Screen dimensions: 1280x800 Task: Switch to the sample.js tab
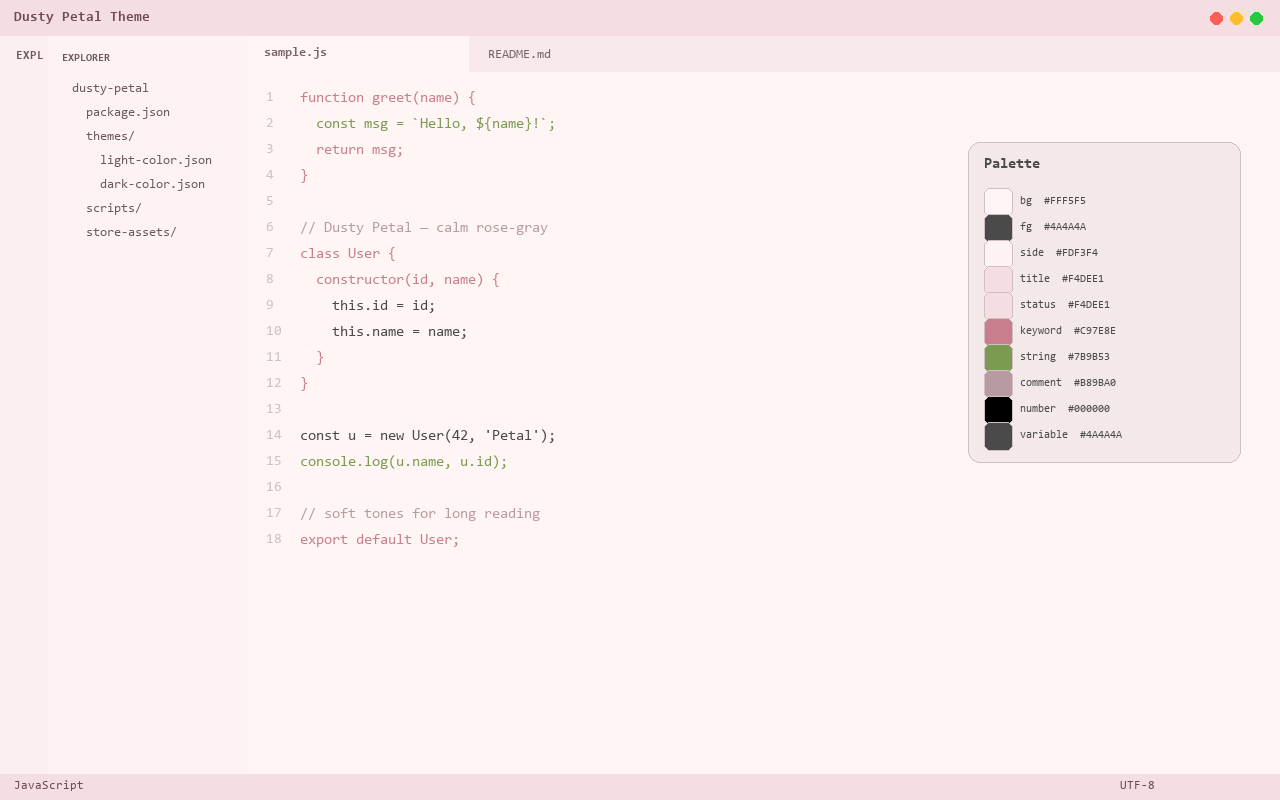(358, 53)
